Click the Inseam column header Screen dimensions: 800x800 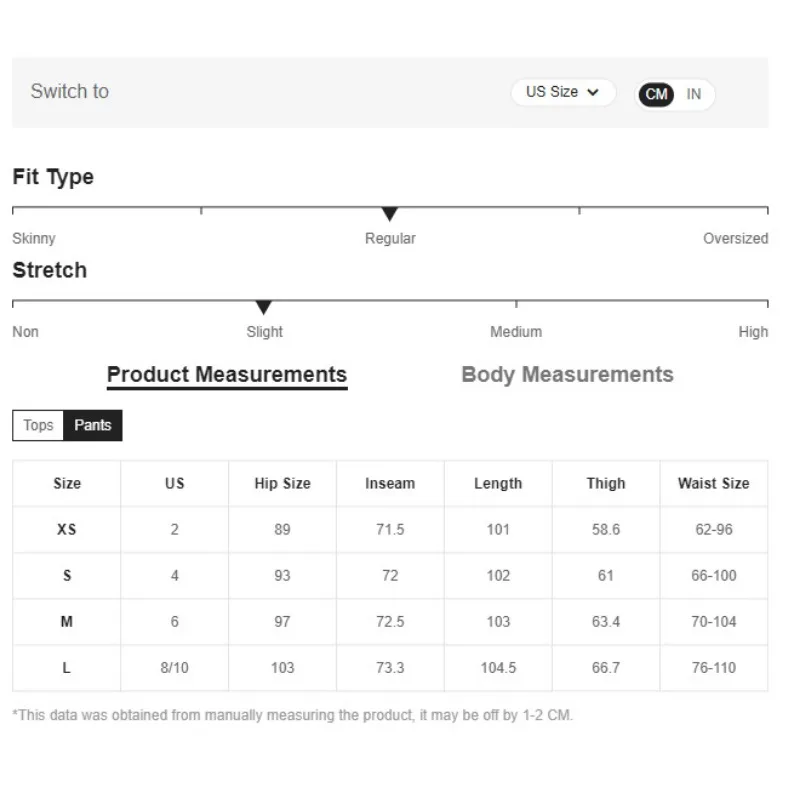(390, 483)
